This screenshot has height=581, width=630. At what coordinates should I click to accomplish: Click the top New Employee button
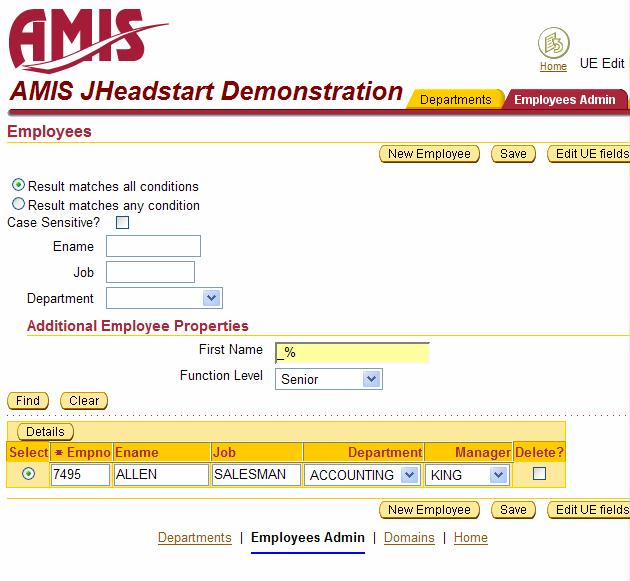click(429, 154)
